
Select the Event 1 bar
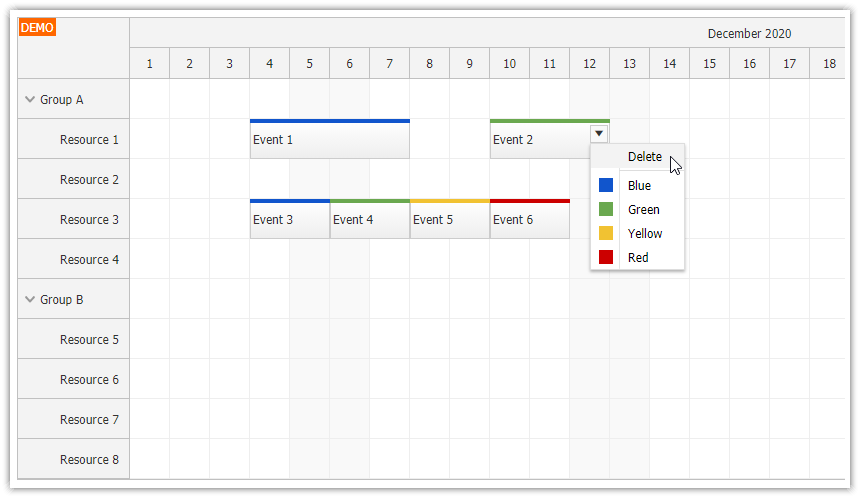[330, 139]
